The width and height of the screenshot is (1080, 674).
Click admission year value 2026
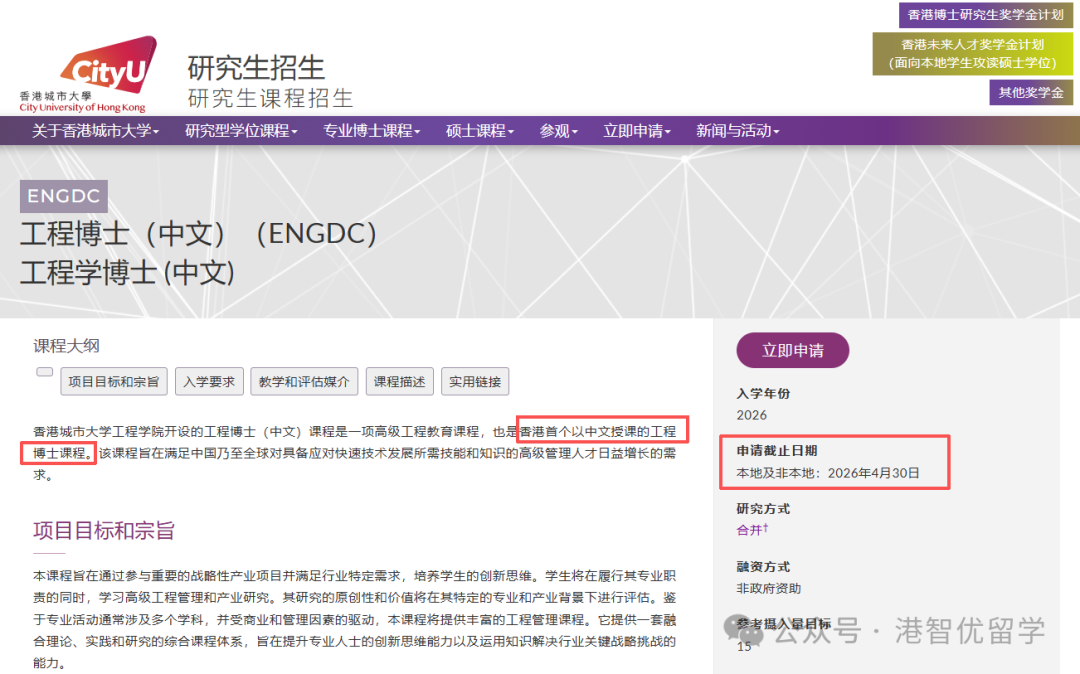pyautogui.click(x=751, y=415)
